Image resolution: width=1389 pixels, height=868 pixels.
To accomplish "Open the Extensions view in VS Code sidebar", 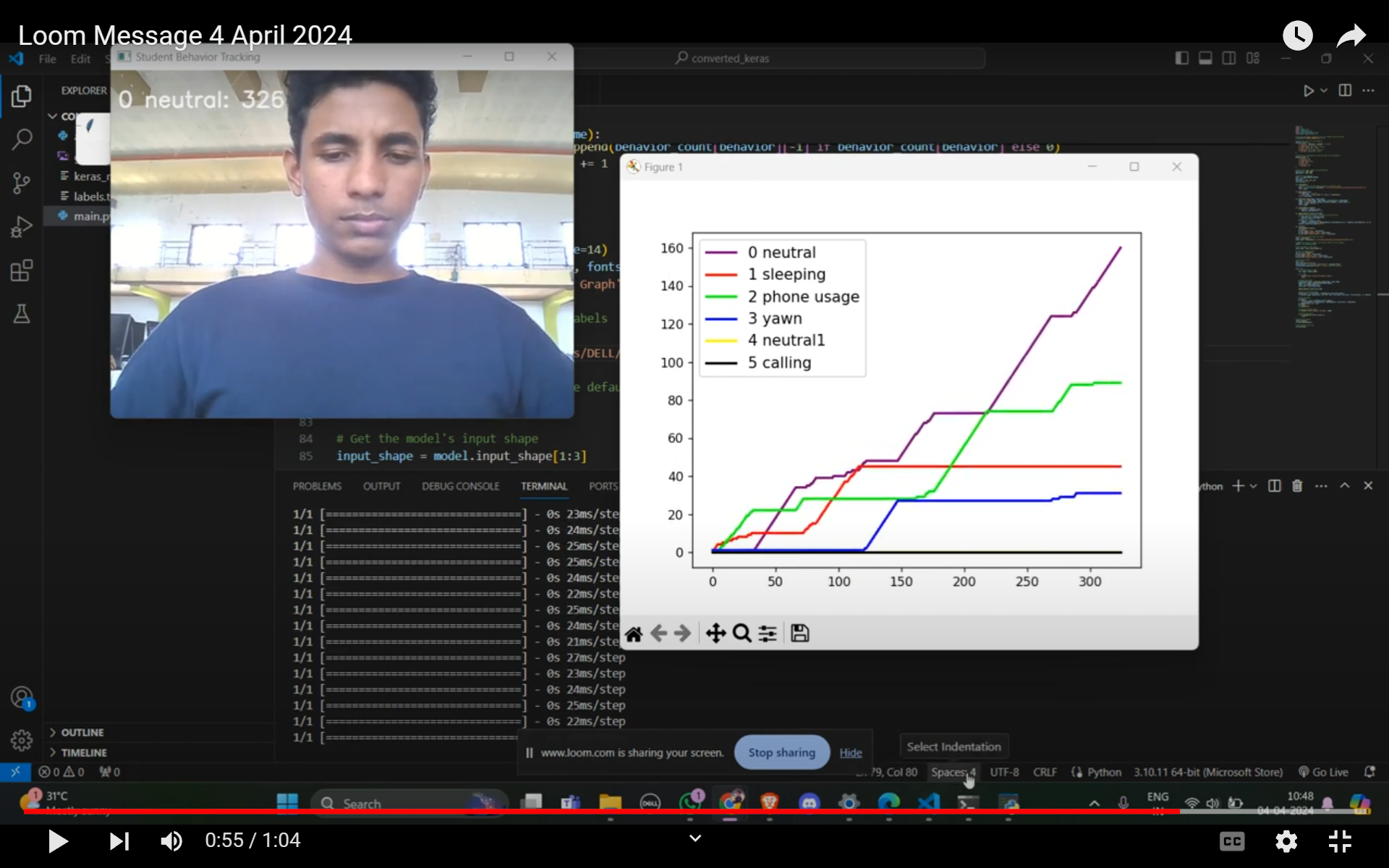I will click(21, 270).
